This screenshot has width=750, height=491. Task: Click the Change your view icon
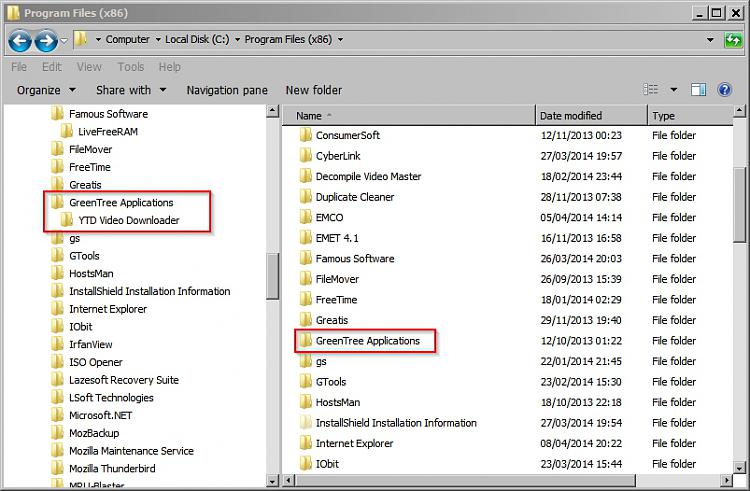[x=651, y=89]
